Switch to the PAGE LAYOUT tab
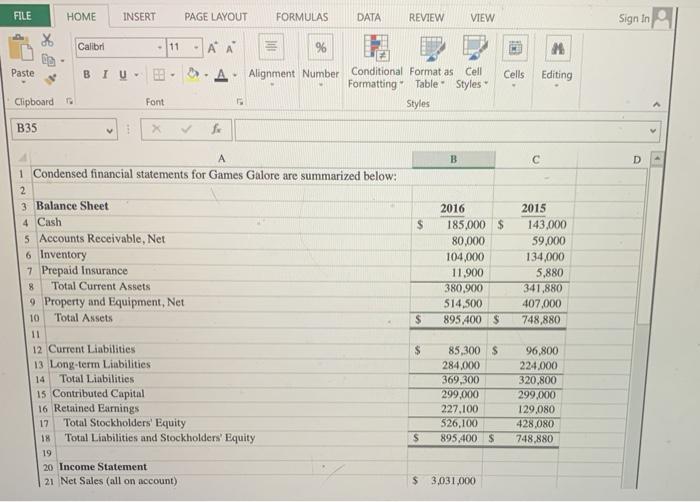Screen dimensions: 700x502 [x=216, y=17]
